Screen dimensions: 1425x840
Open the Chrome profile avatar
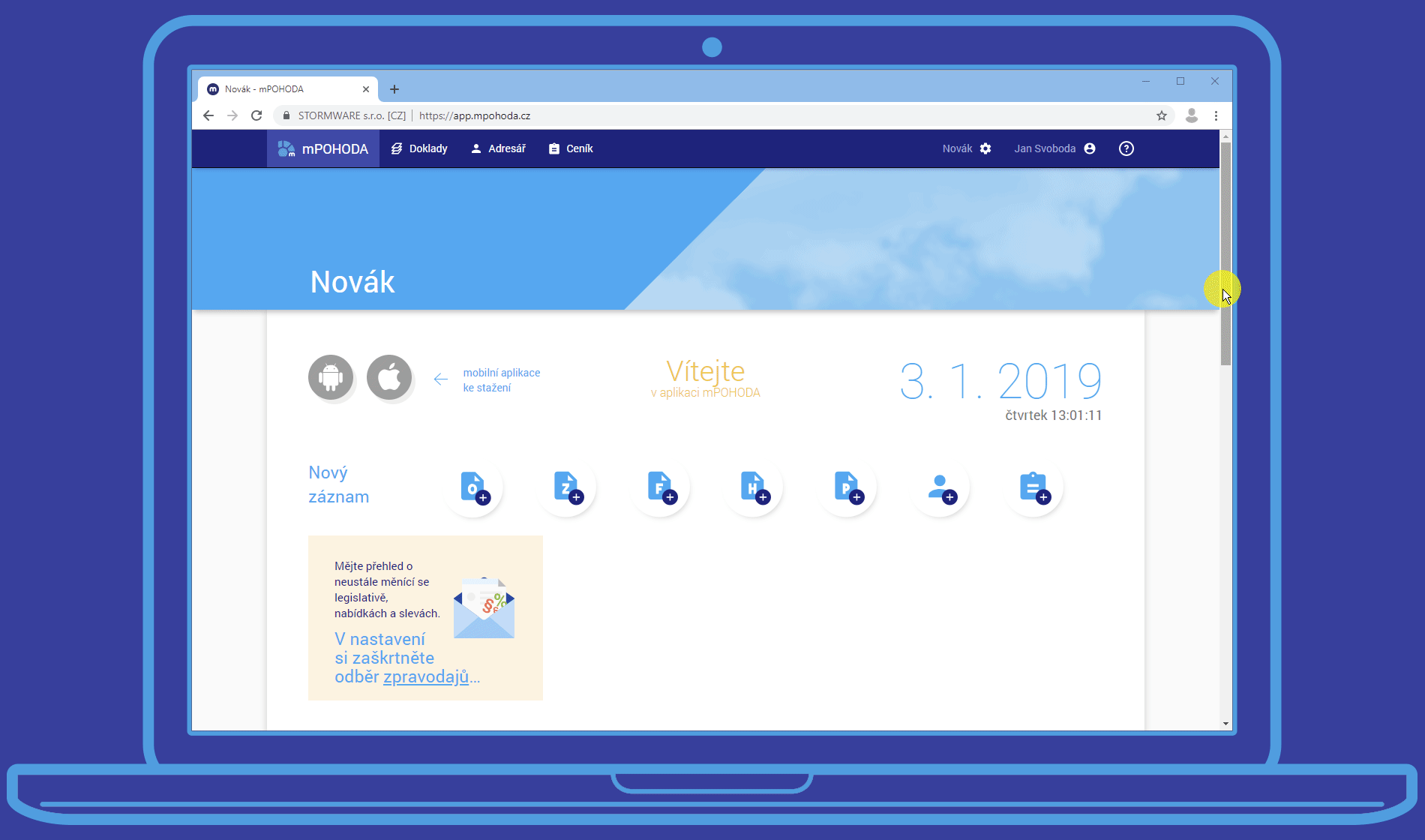[1191, 115]
